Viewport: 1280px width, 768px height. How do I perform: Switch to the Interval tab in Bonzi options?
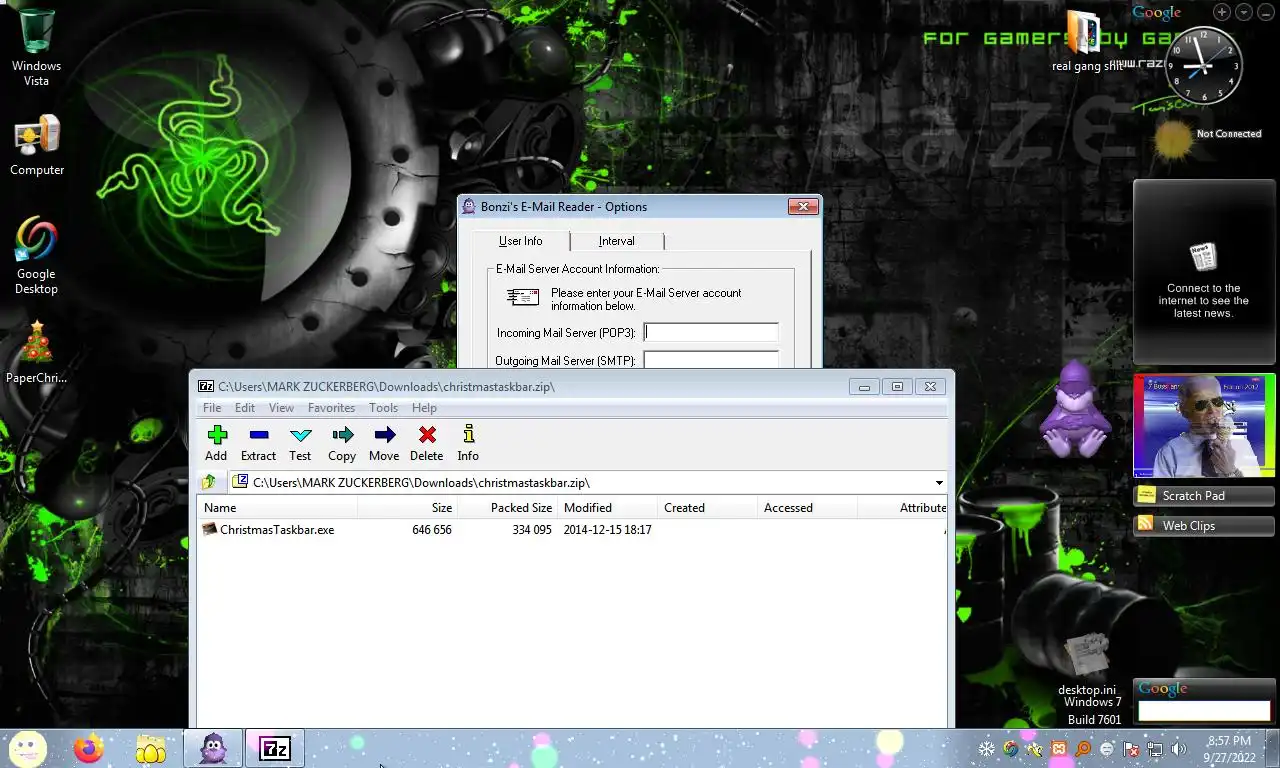coord(616,241)
